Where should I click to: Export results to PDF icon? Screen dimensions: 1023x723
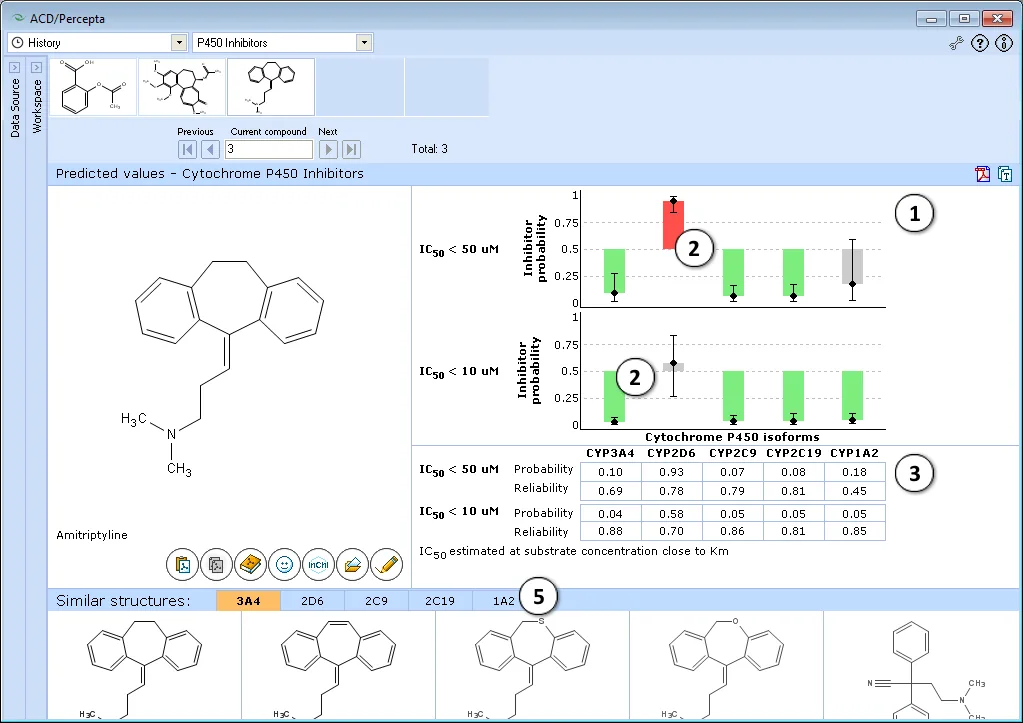(x=983, y=174)
